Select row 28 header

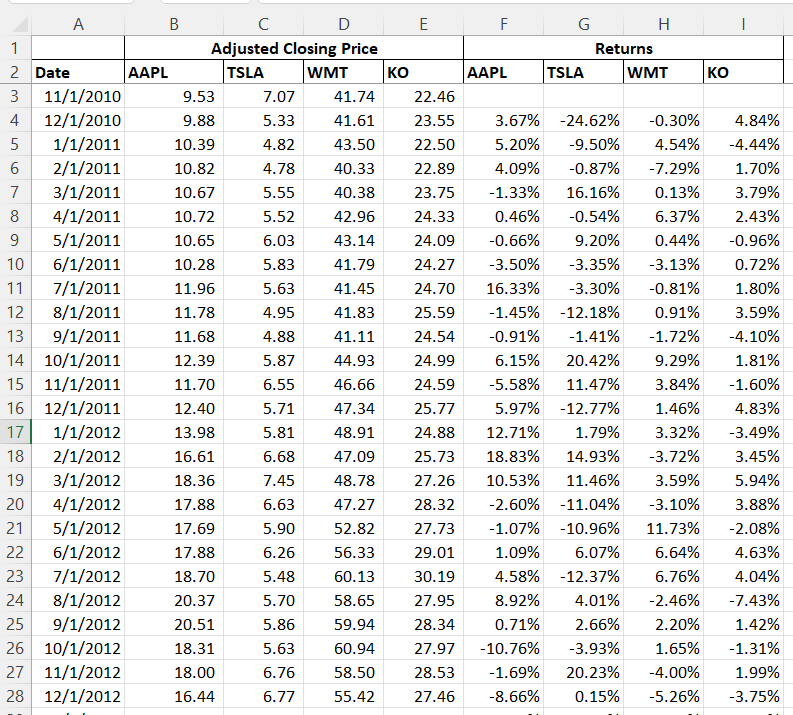[x=15, y=696]
